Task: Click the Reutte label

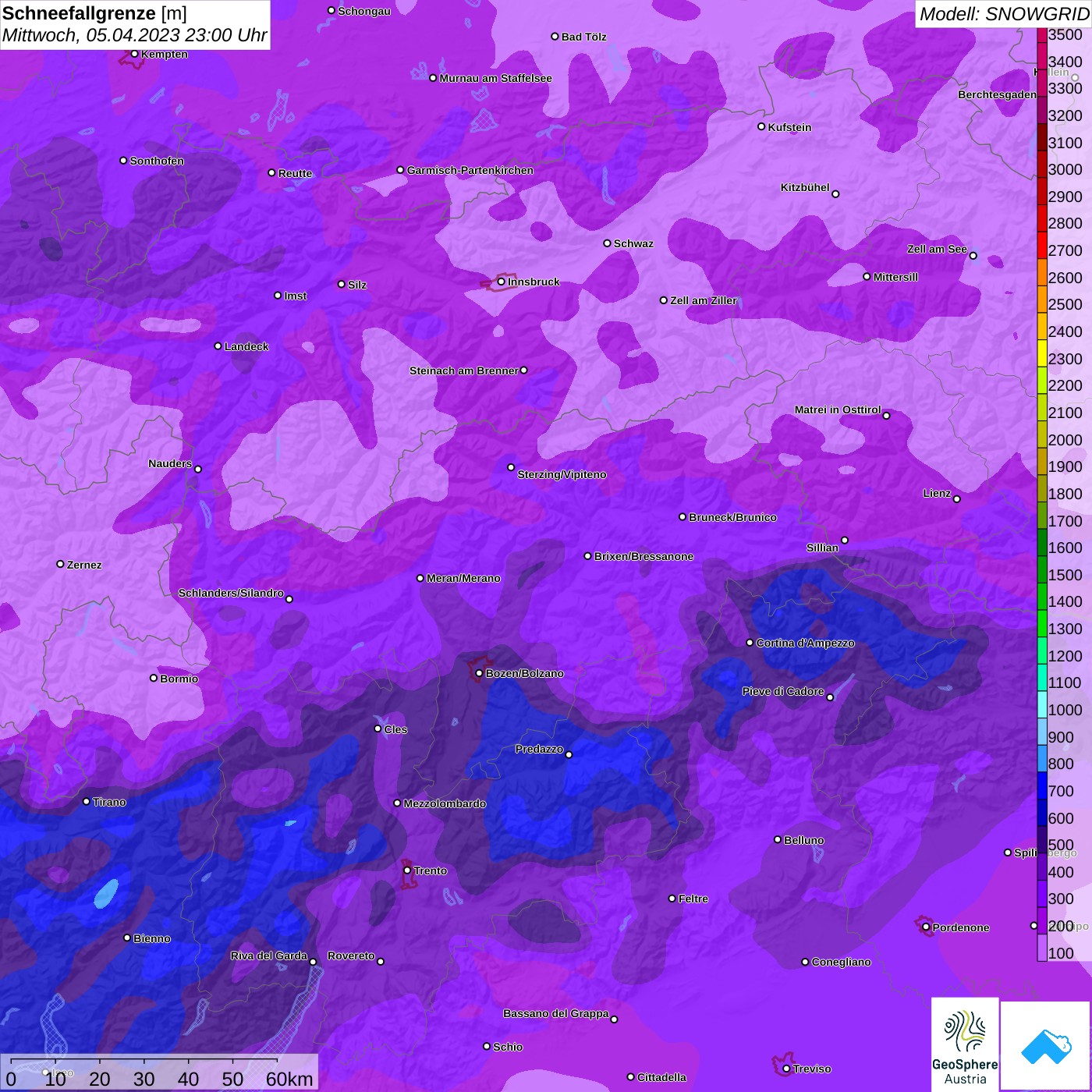Action: (x=295, y=173)
